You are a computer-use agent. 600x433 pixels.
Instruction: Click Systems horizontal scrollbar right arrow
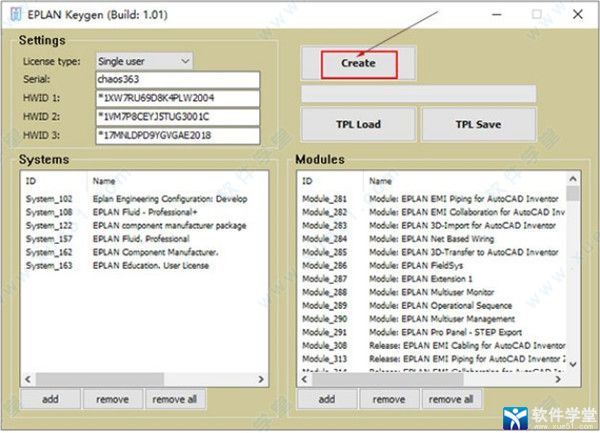[x=261, y=379]
